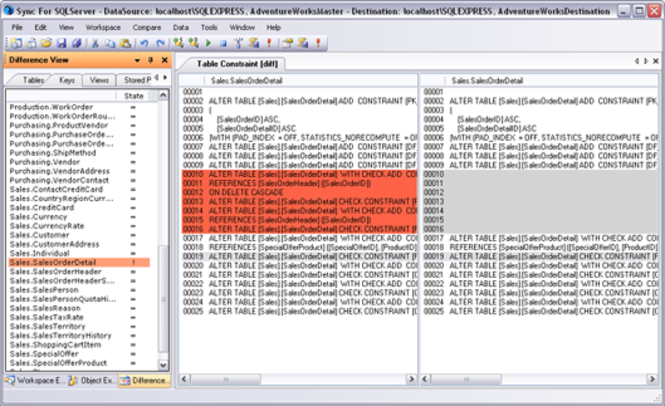Click the Save (floppy disk) toolbar icon
Viewport: 665px width, 406px height.
pyautogui.click(x=61, y=43)
